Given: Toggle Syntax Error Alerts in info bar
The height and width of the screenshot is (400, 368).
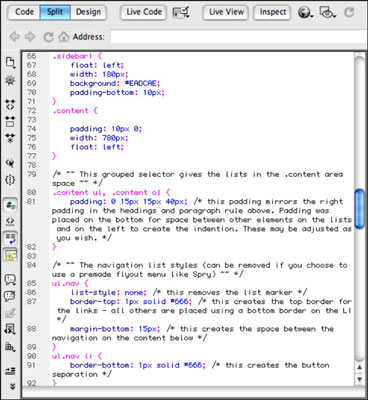Looking at the screenshot, I should (10, 255).
